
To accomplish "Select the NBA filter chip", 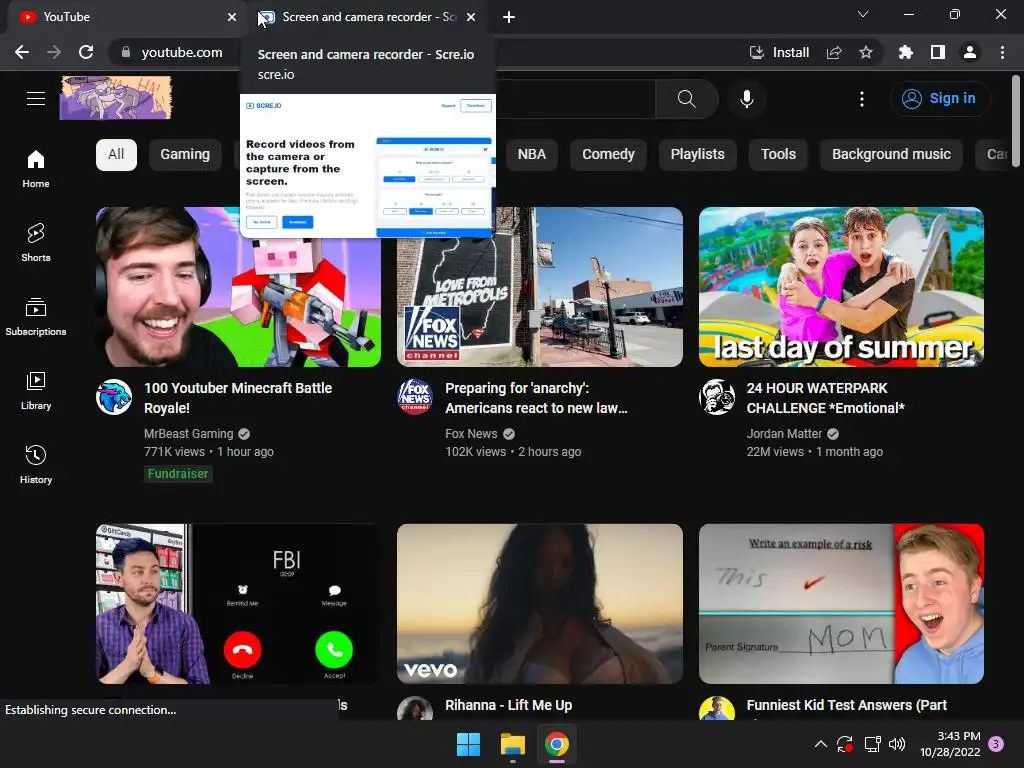I will click(x=532, y=155).
